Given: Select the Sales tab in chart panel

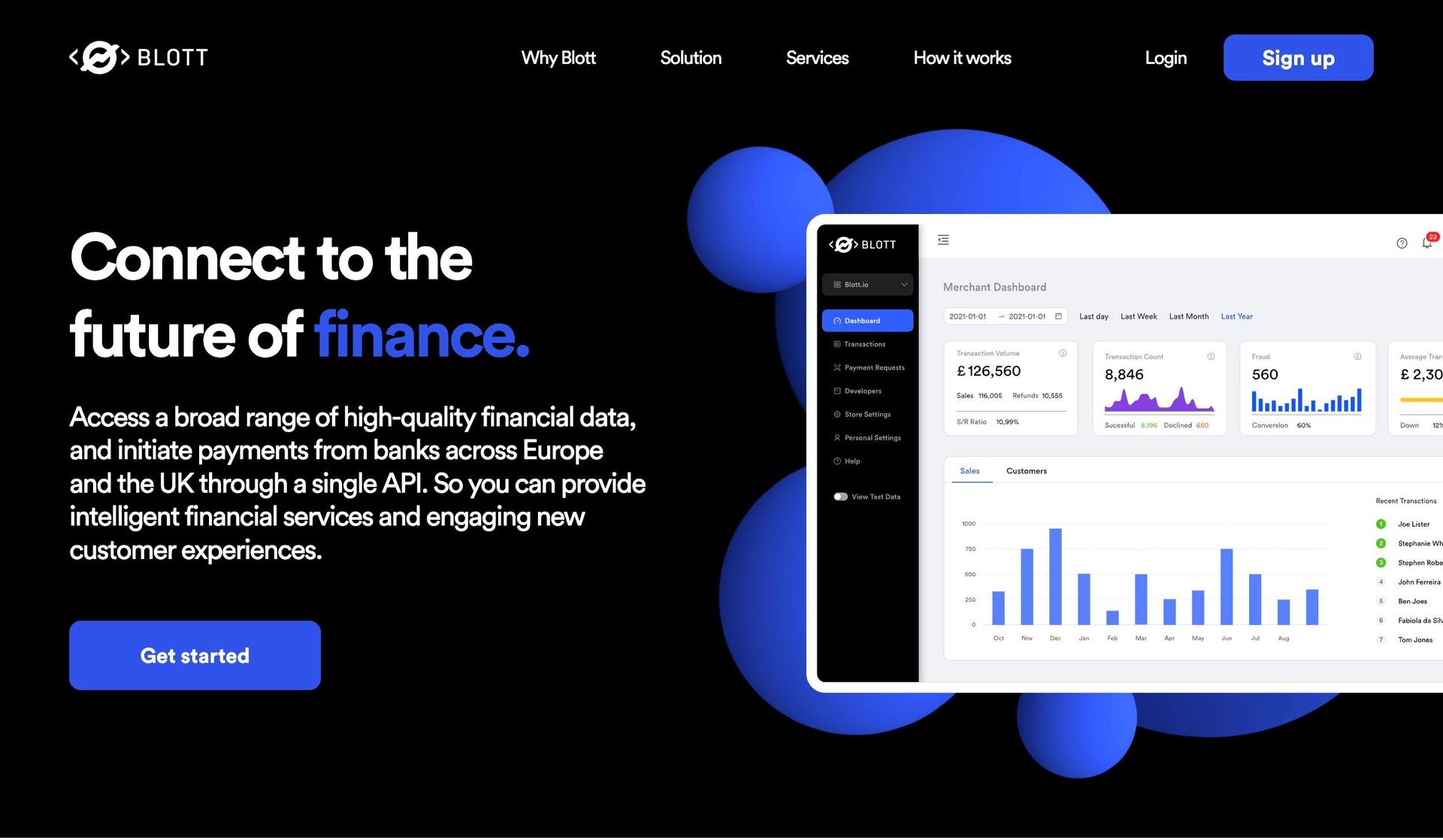Looking at the screenshot, I should pos(968,470).
